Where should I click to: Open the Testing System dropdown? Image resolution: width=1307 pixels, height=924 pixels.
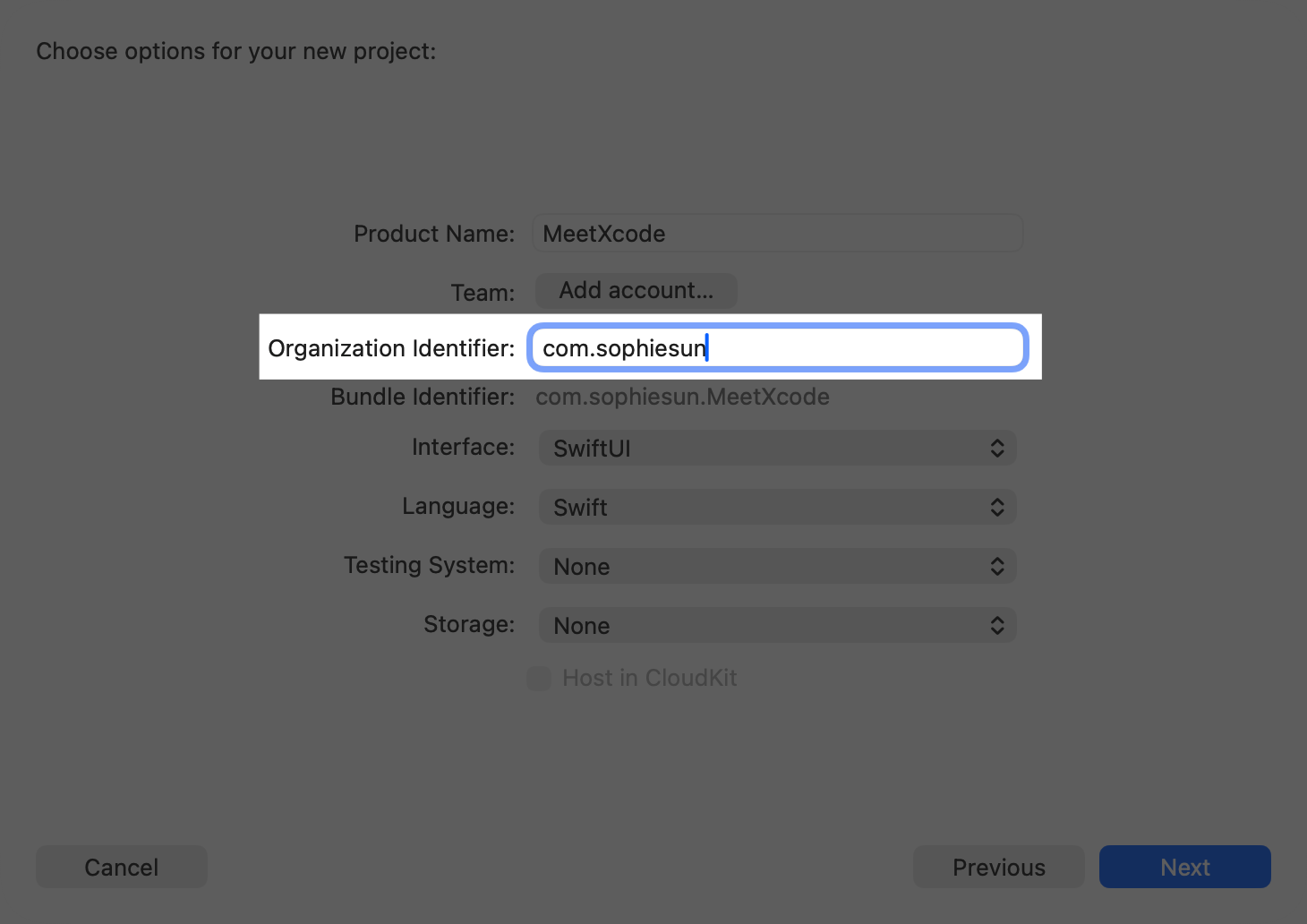click(x=777, y=567)
